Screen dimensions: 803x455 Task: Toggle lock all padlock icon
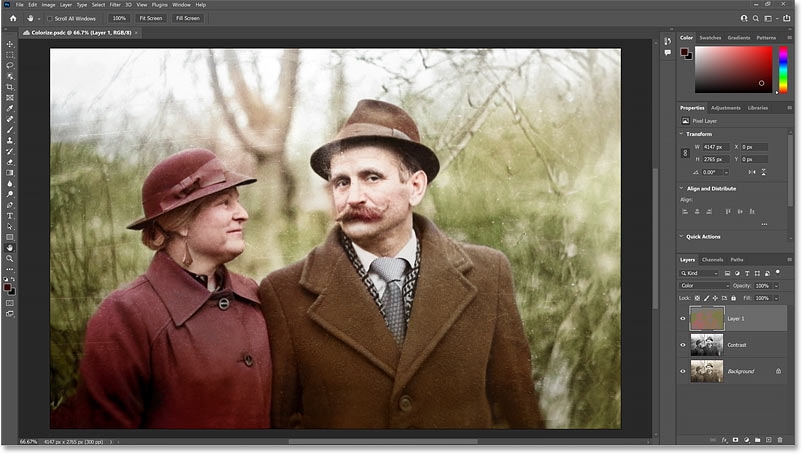(x=733, y=298)
